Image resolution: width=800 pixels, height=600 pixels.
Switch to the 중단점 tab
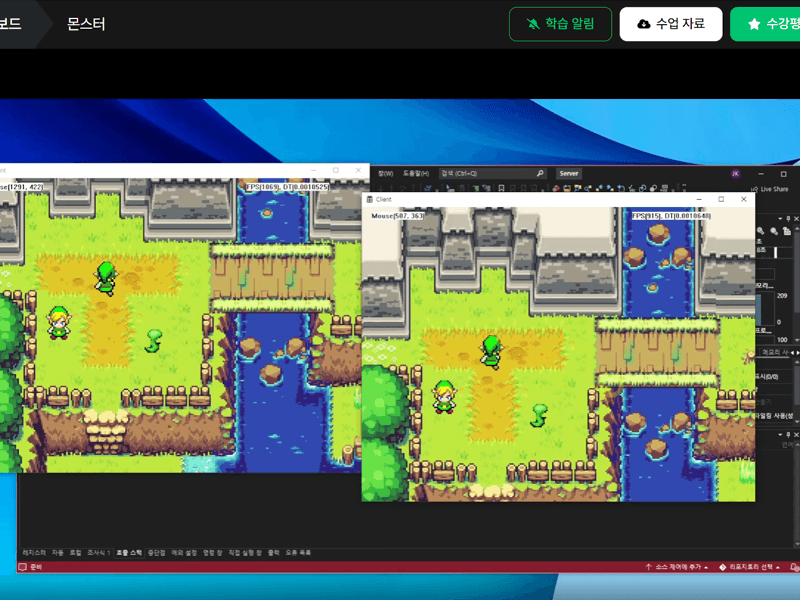click(x=157, y=553)
